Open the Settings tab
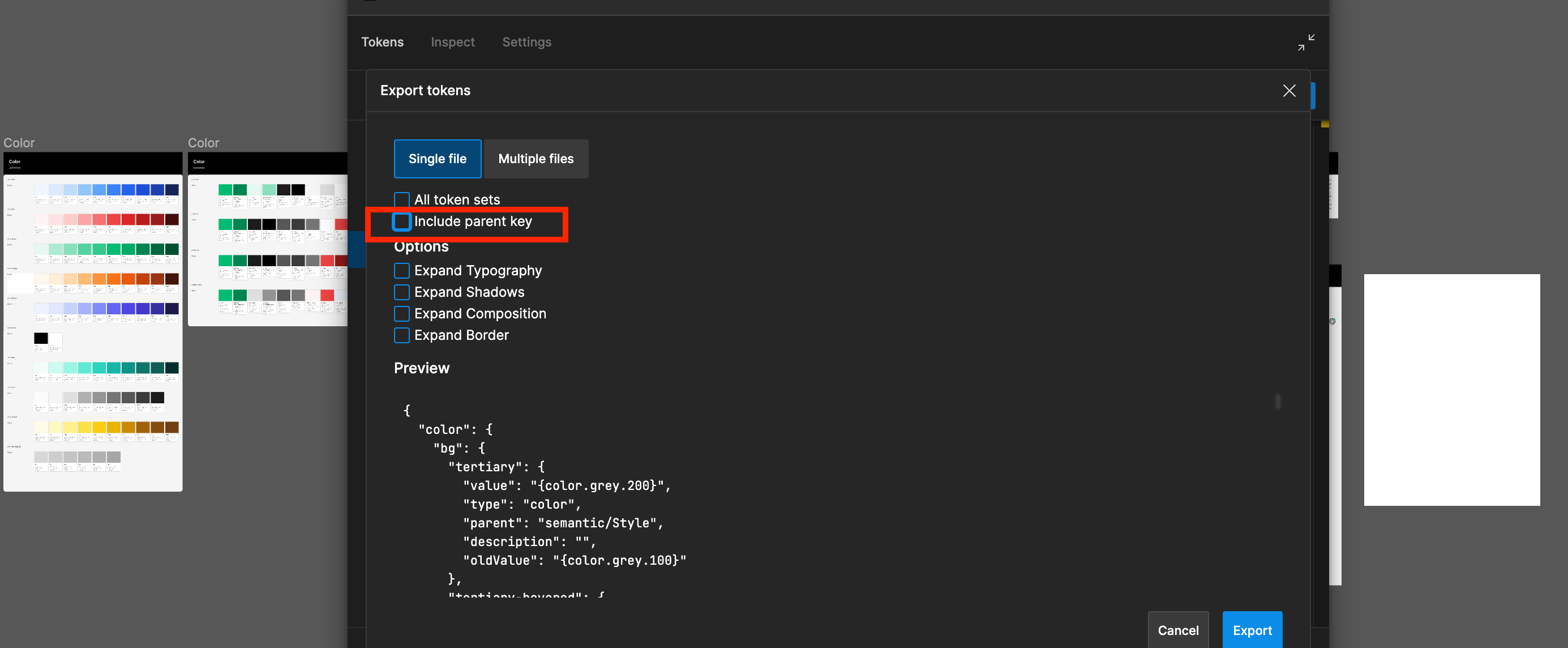 526,42
